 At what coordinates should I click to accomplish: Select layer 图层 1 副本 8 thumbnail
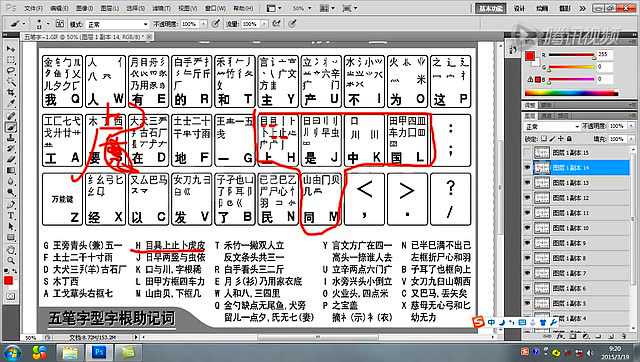(542, 258)
